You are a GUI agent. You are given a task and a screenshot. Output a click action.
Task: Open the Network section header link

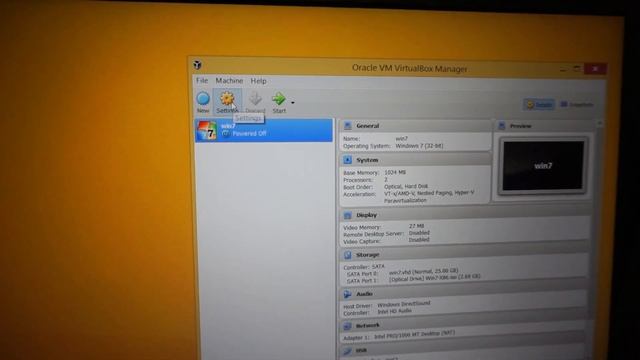click(367, 326)
